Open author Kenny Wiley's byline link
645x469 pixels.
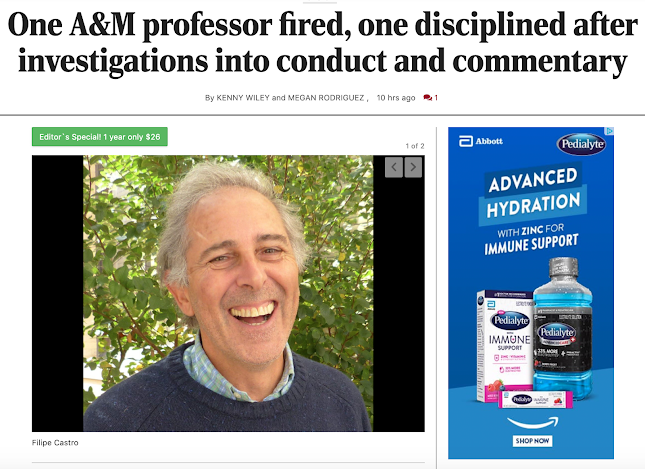[243, 98]
